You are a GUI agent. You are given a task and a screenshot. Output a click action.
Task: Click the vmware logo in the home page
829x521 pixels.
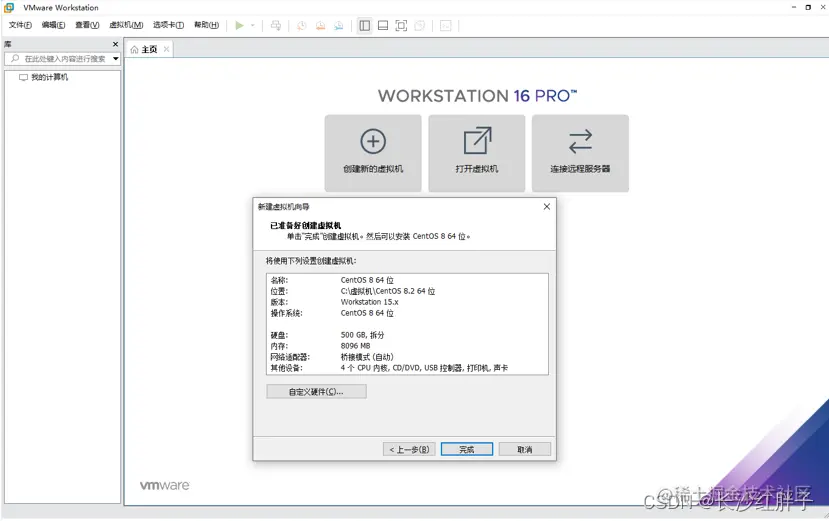click(x=164, y=486)
